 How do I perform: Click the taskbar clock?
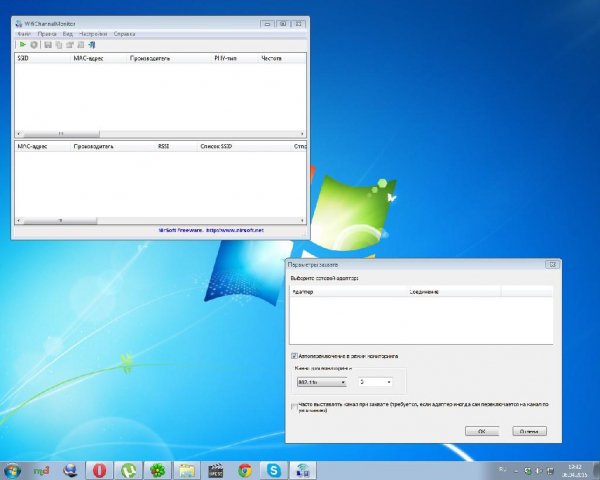(575, 471)
